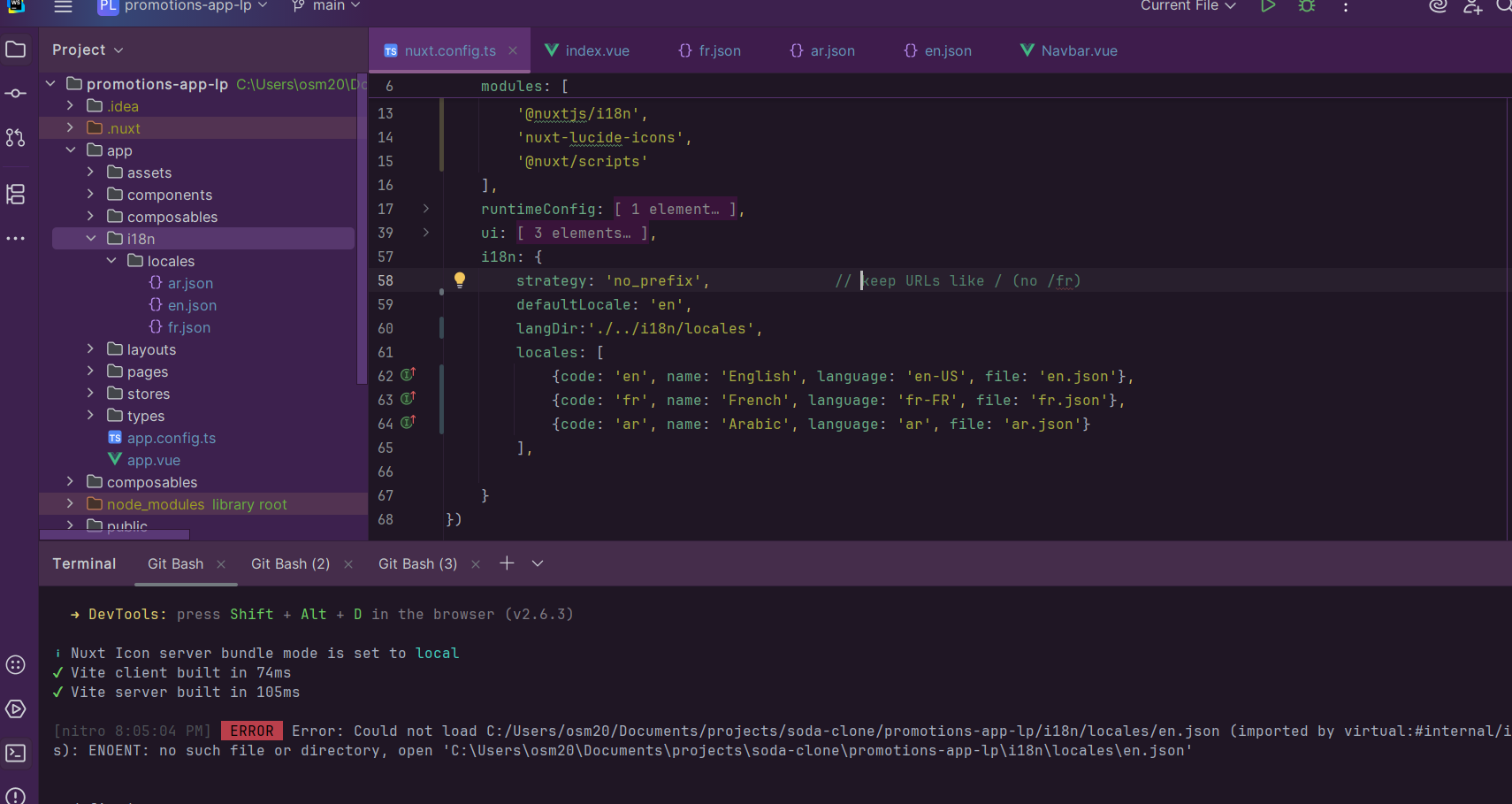Viewport: 1512px width, 804px height.
Task: Expand the node_modules folder
Action: (71, 504)
